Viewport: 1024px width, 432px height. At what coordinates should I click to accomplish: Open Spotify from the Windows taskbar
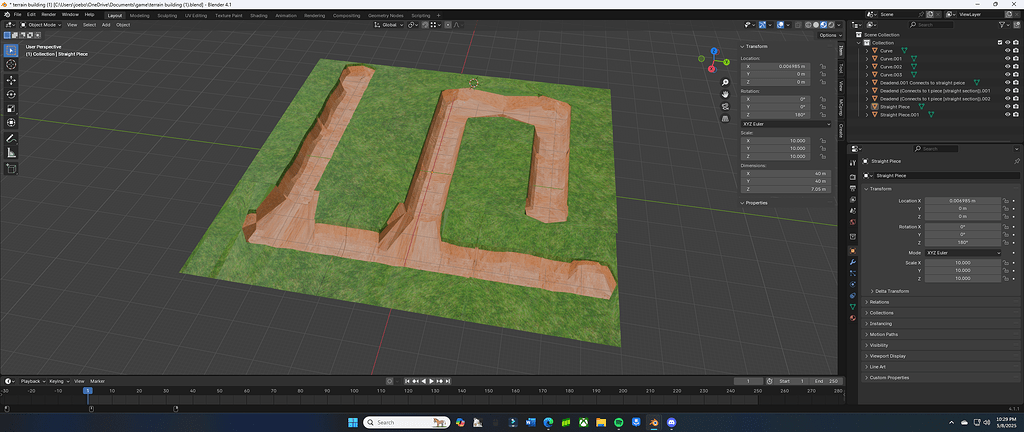[618, 422]
